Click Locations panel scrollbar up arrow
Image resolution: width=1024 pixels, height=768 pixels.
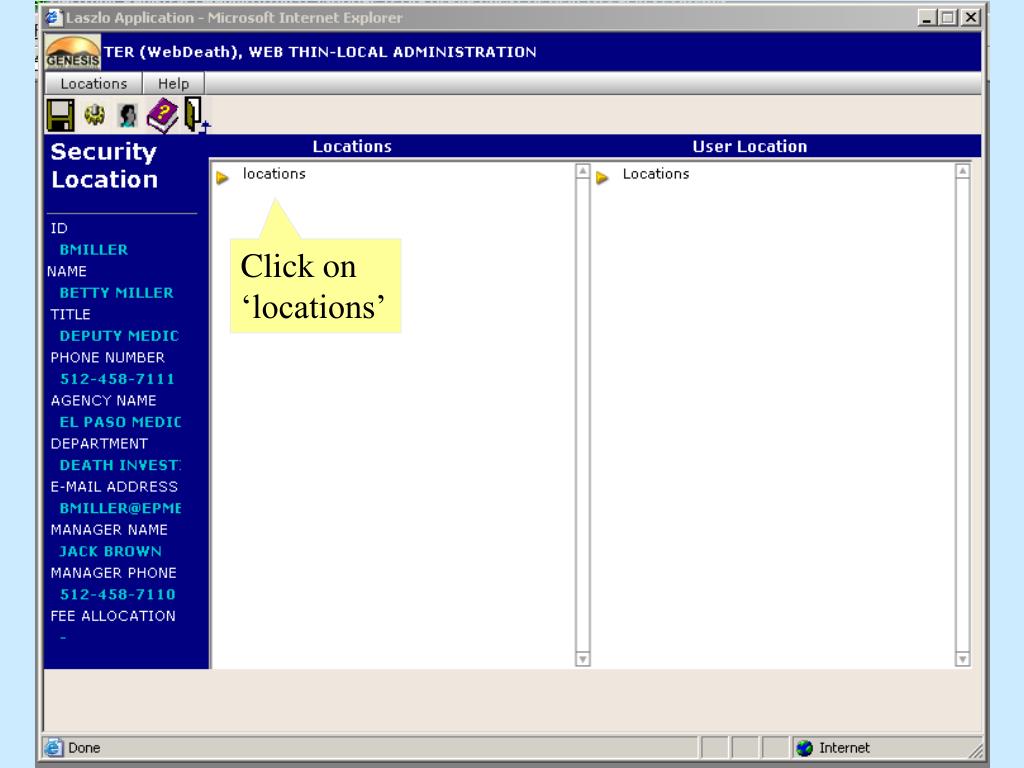583,171
